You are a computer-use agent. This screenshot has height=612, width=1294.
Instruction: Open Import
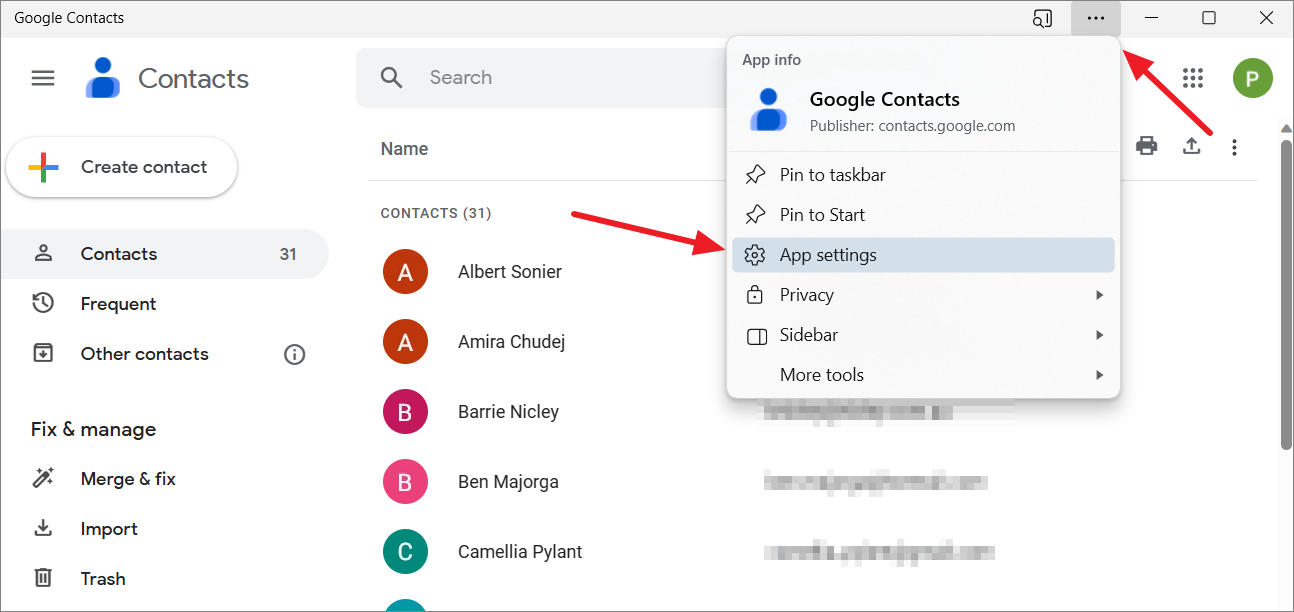164,529
